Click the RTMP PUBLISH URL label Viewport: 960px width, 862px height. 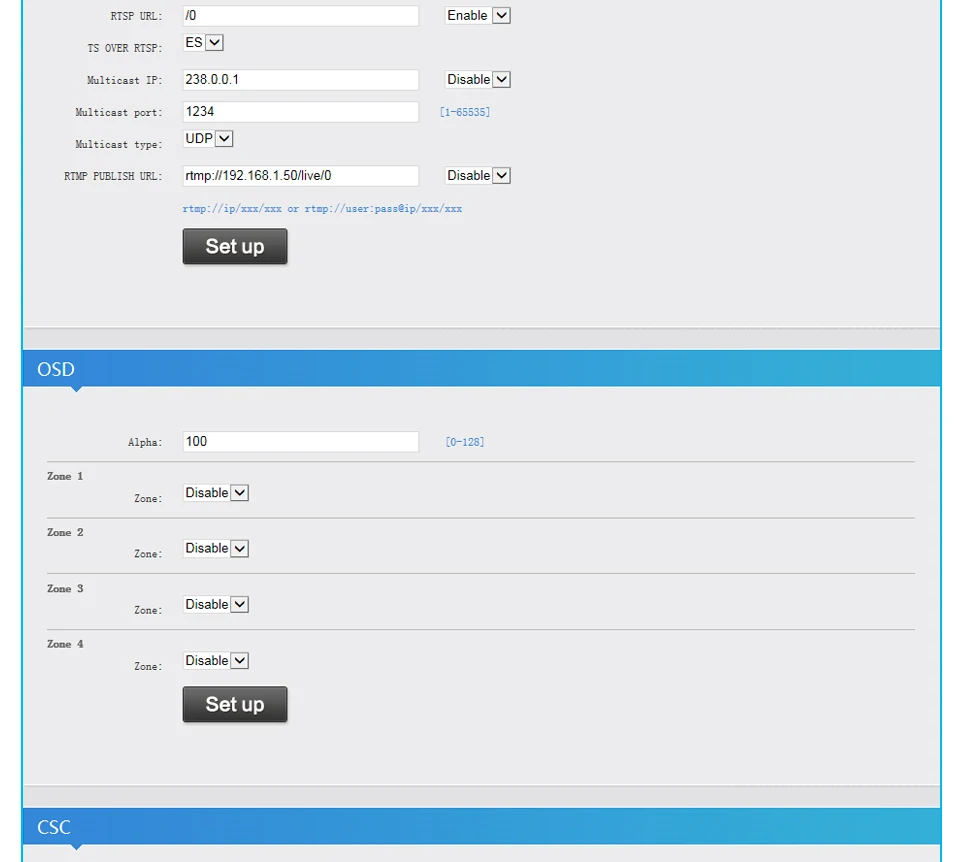click(113, 176)
